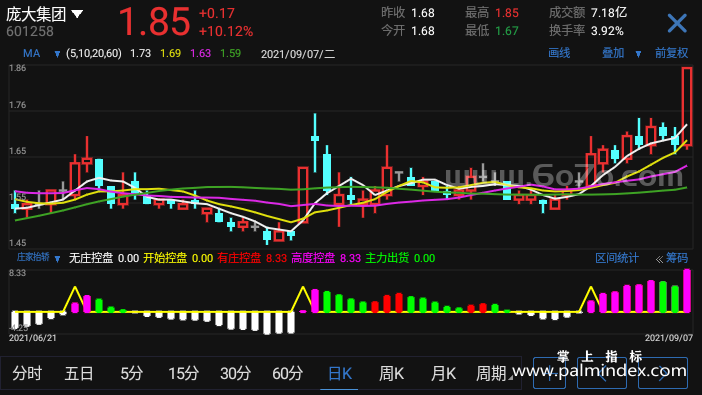Screen dimensions: 702x395
Task: Click the 最高 1.85 value
Action: 507,13
